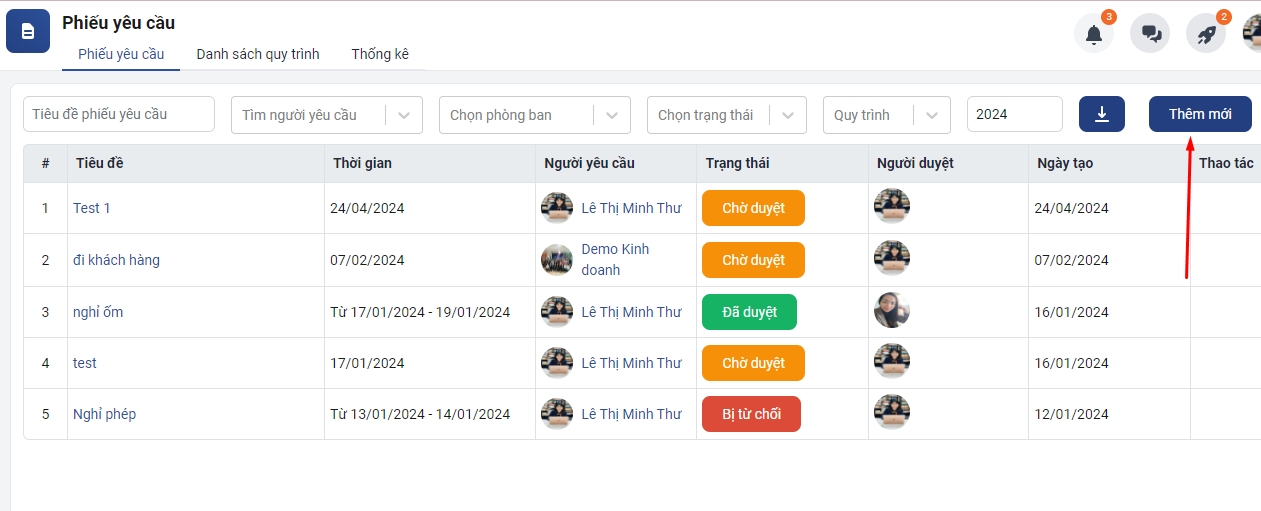Click approver avatar in Nghỉ phép row

(892, 412)
